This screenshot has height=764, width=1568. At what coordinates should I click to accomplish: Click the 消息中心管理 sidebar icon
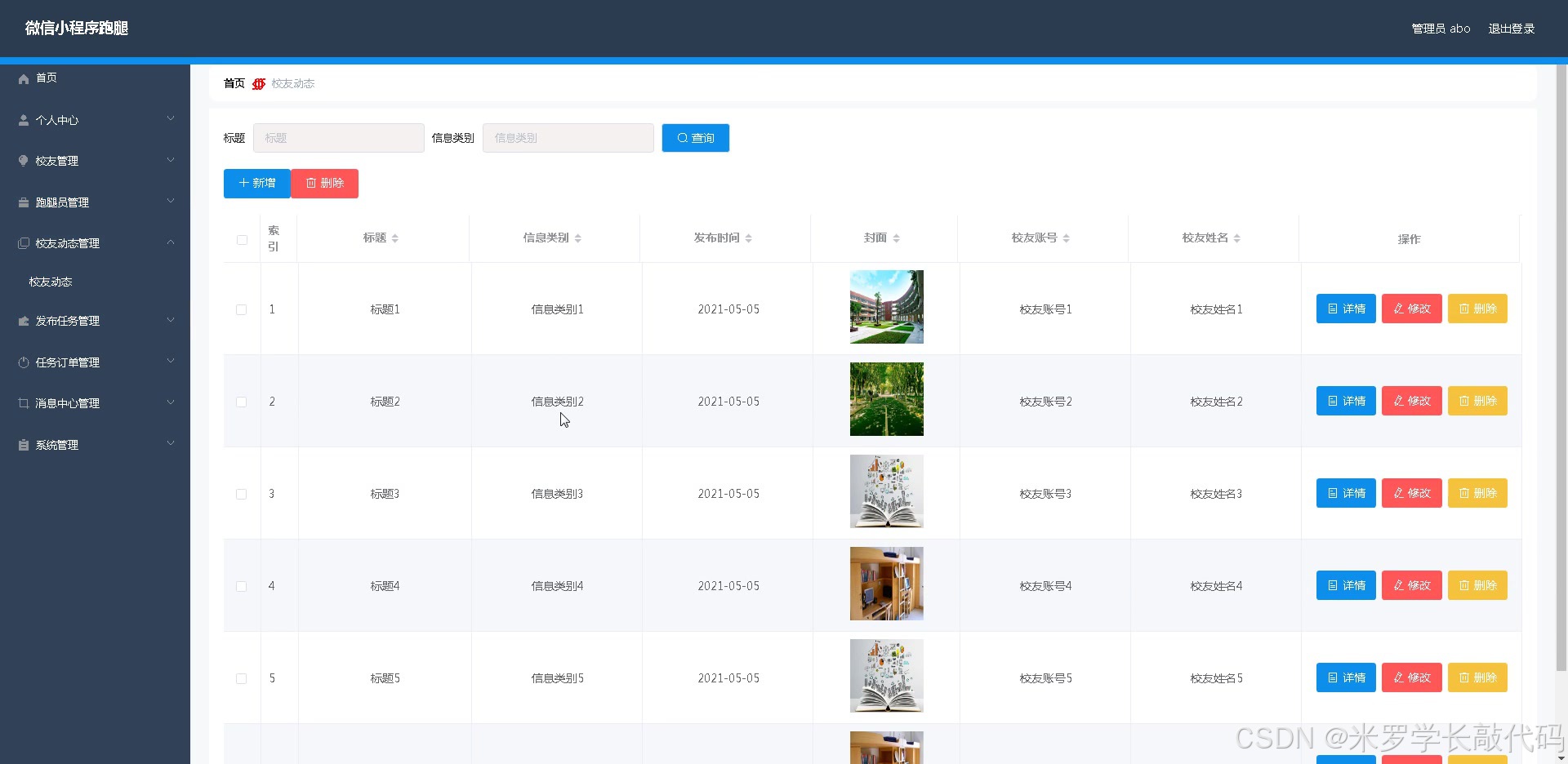(23, 402)
